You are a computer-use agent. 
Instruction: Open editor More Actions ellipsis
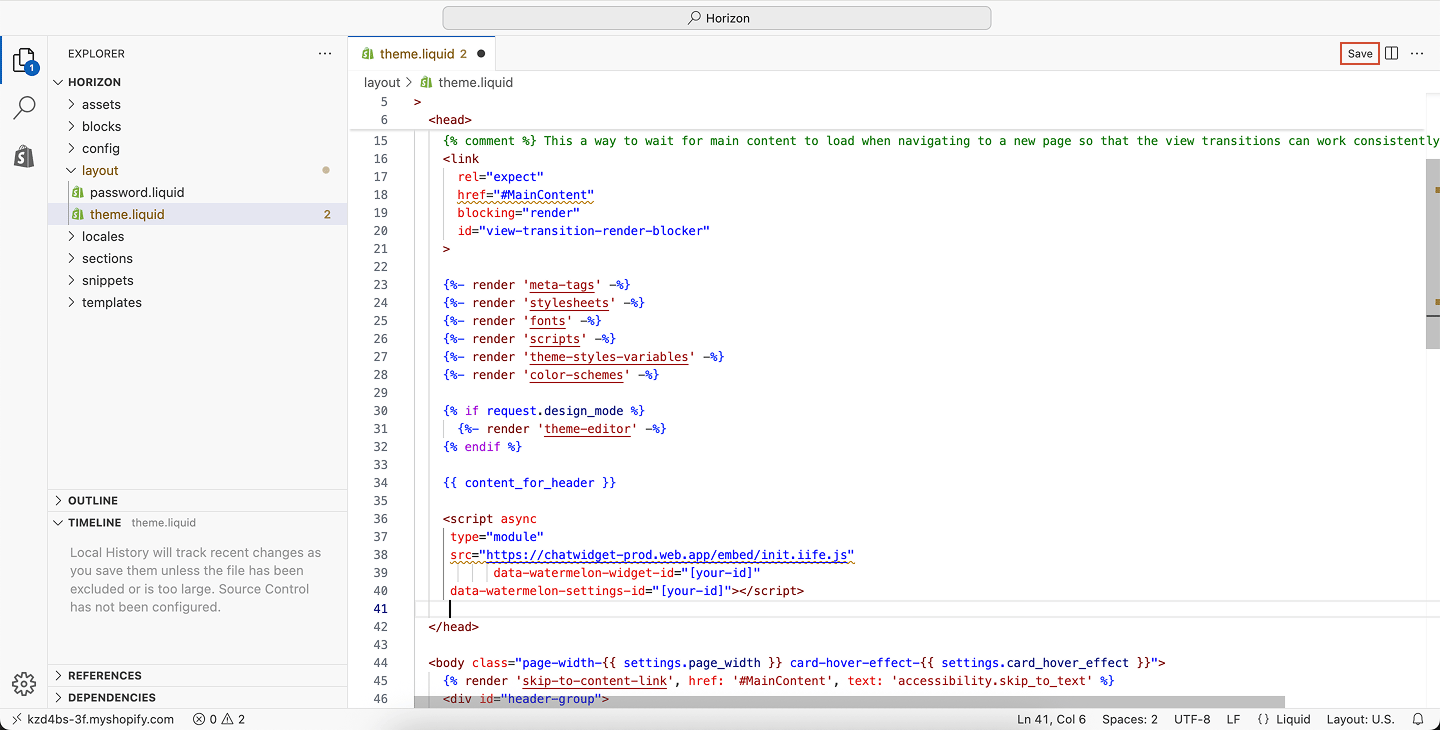1417,54
